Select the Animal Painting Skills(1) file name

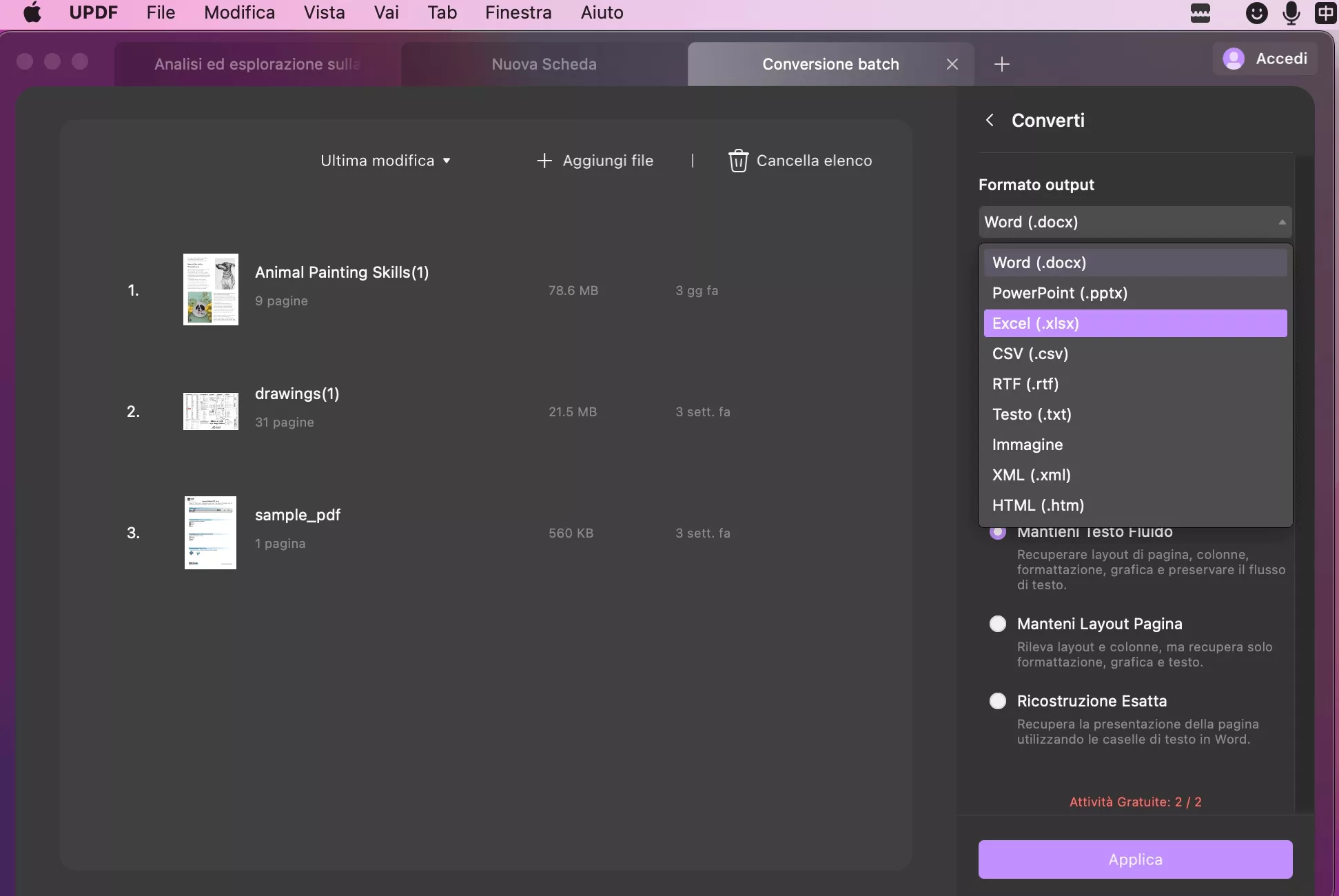point(342,272)
